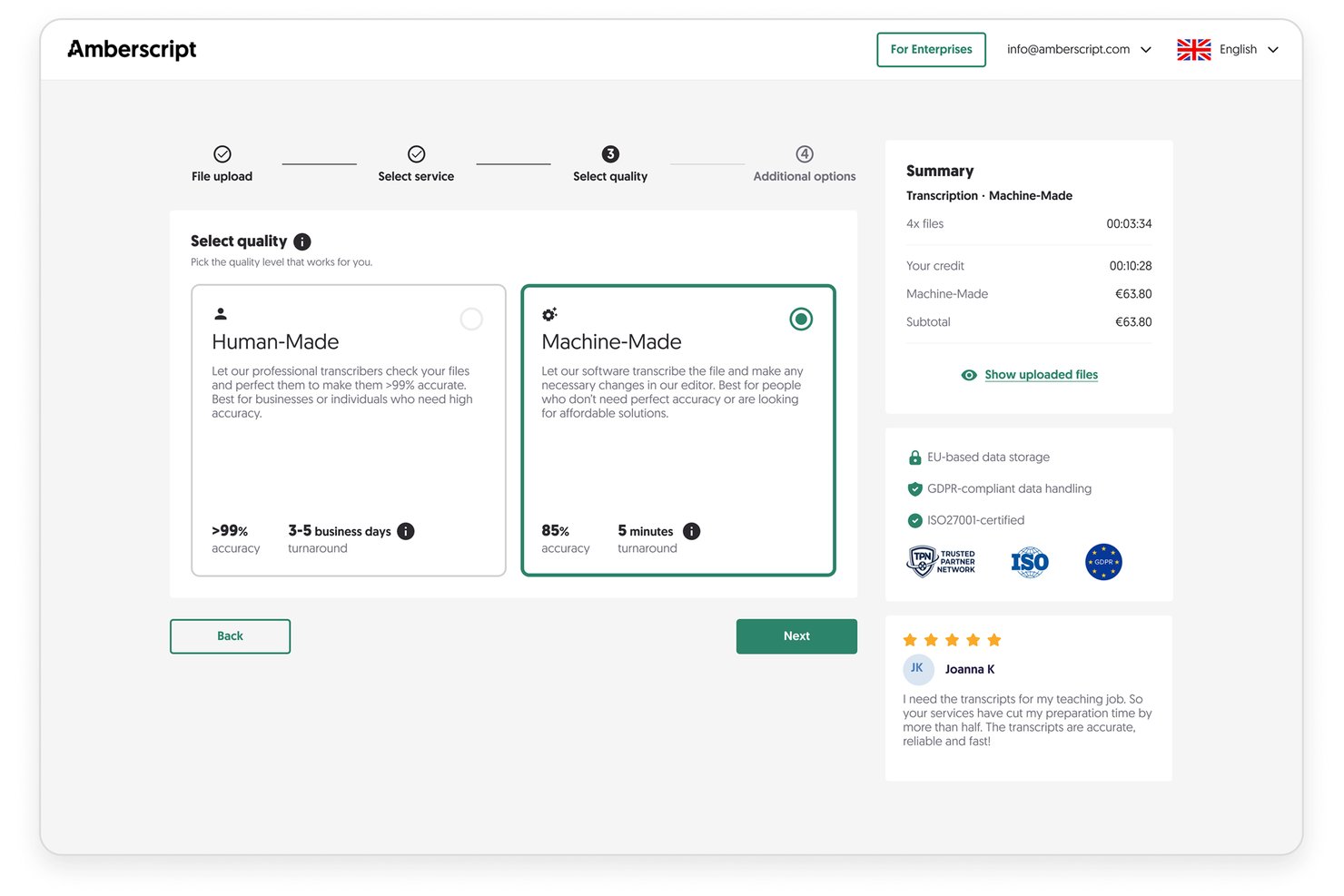Click the eye icon beside Show uploaded files
This screenshot has height=896, width=1344.
coord(969,375)
